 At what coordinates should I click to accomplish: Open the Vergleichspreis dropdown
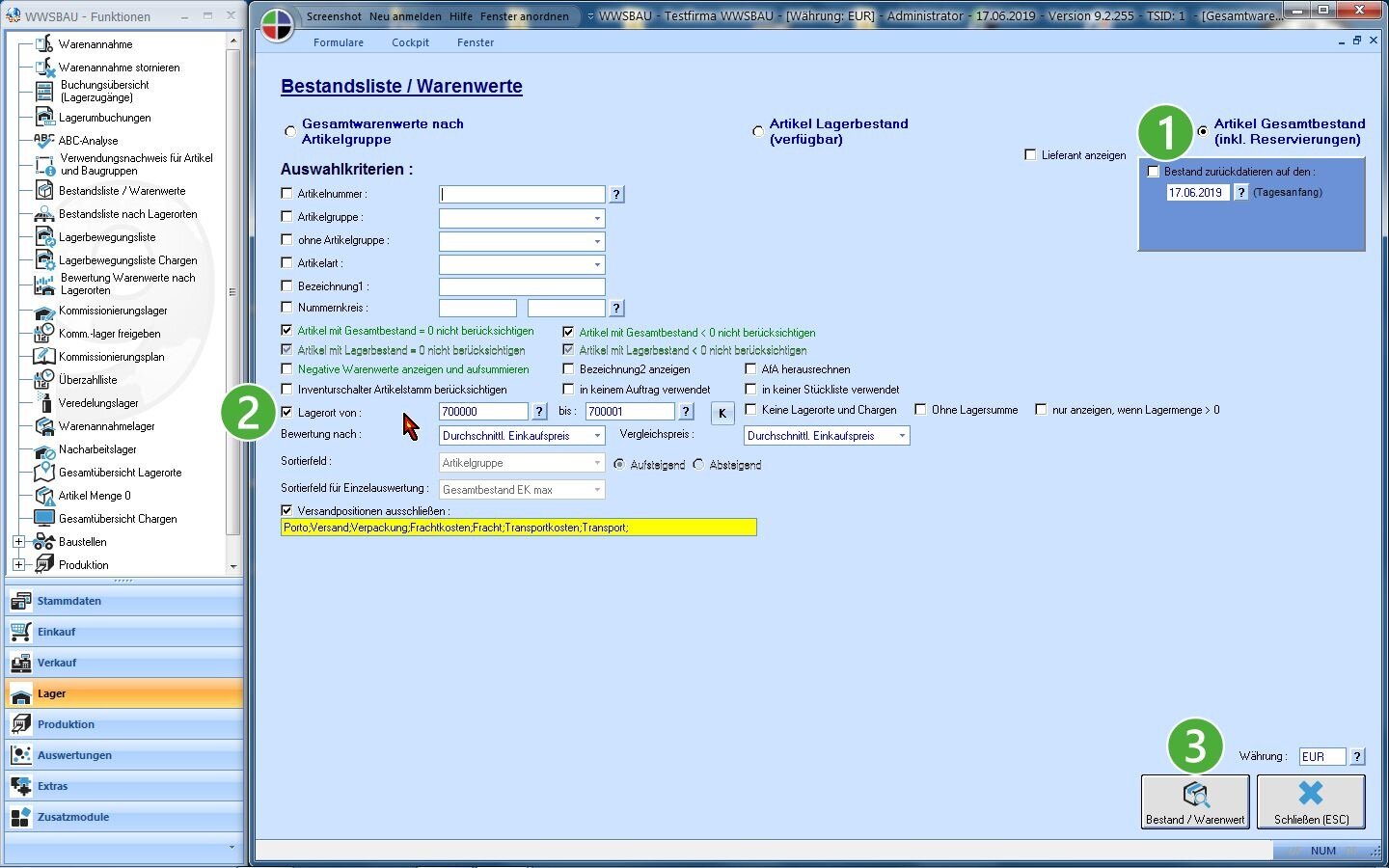pyautogui.click(x=902, y=436)
